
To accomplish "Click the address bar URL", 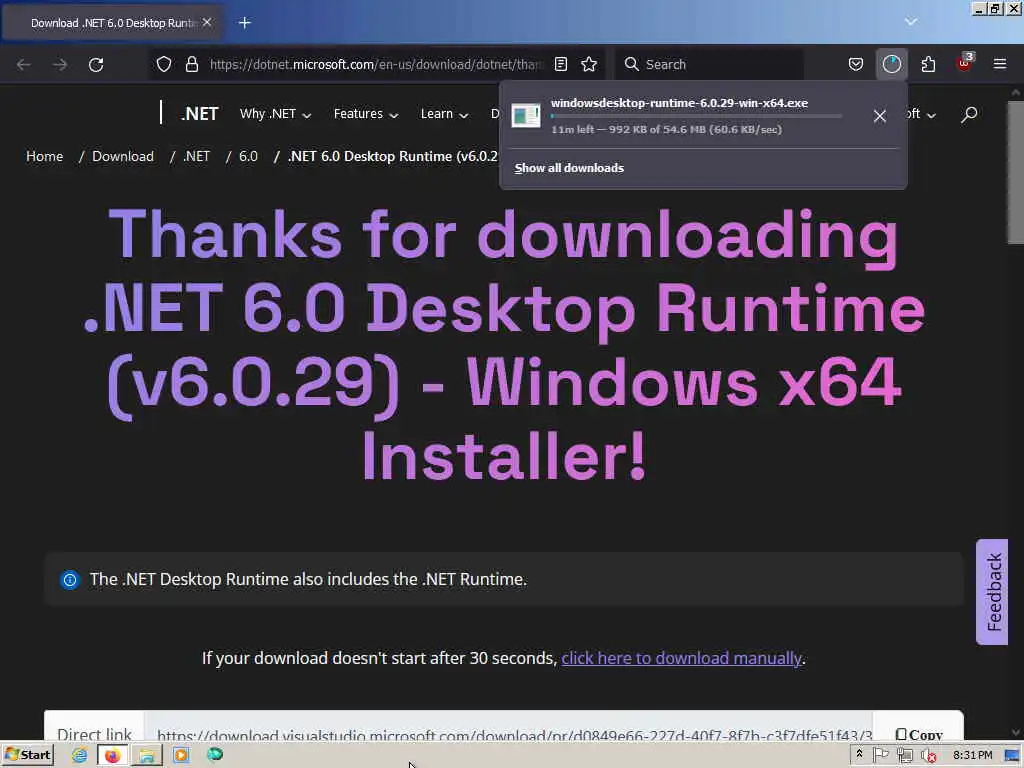I will (376, 64).
